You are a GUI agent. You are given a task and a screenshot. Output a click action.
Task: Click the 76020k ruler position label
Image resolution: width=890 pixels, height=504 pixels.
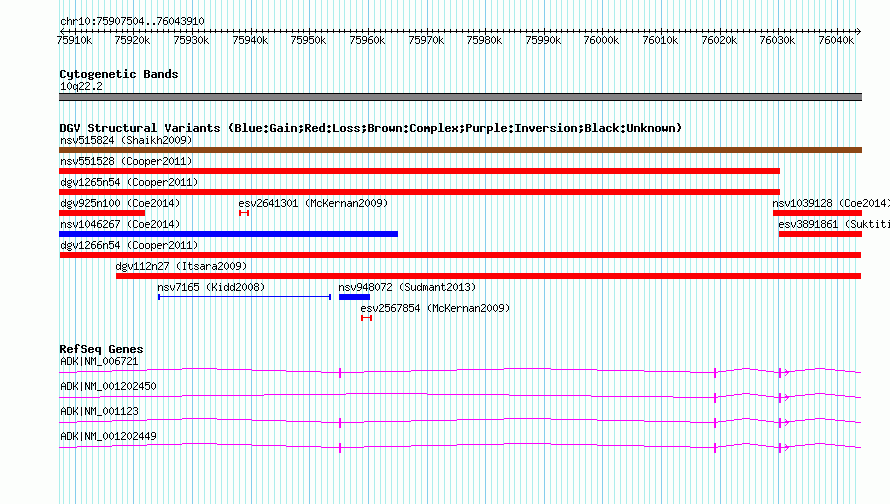[719, 40]
